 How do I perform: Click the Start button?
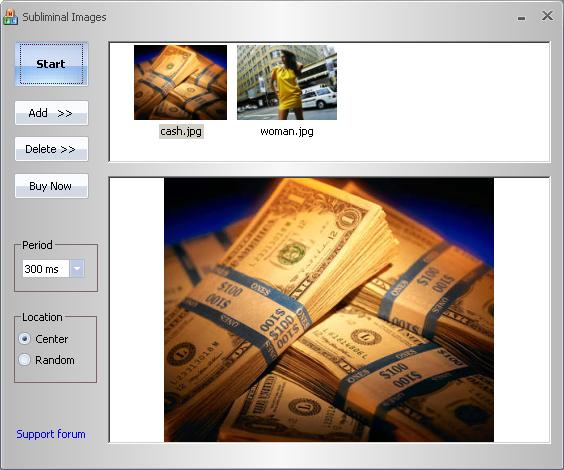click(x=51, y=64)
